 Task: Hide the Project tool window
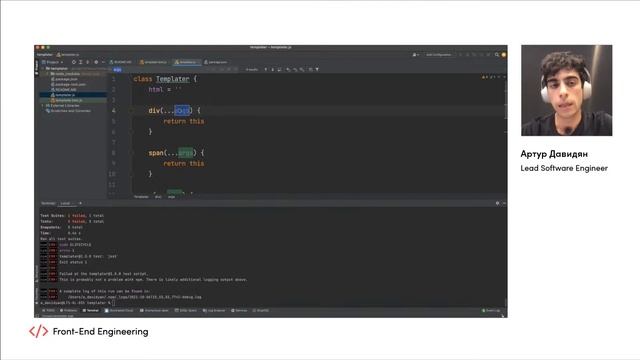pyautogui.click(x=103, y=62)
